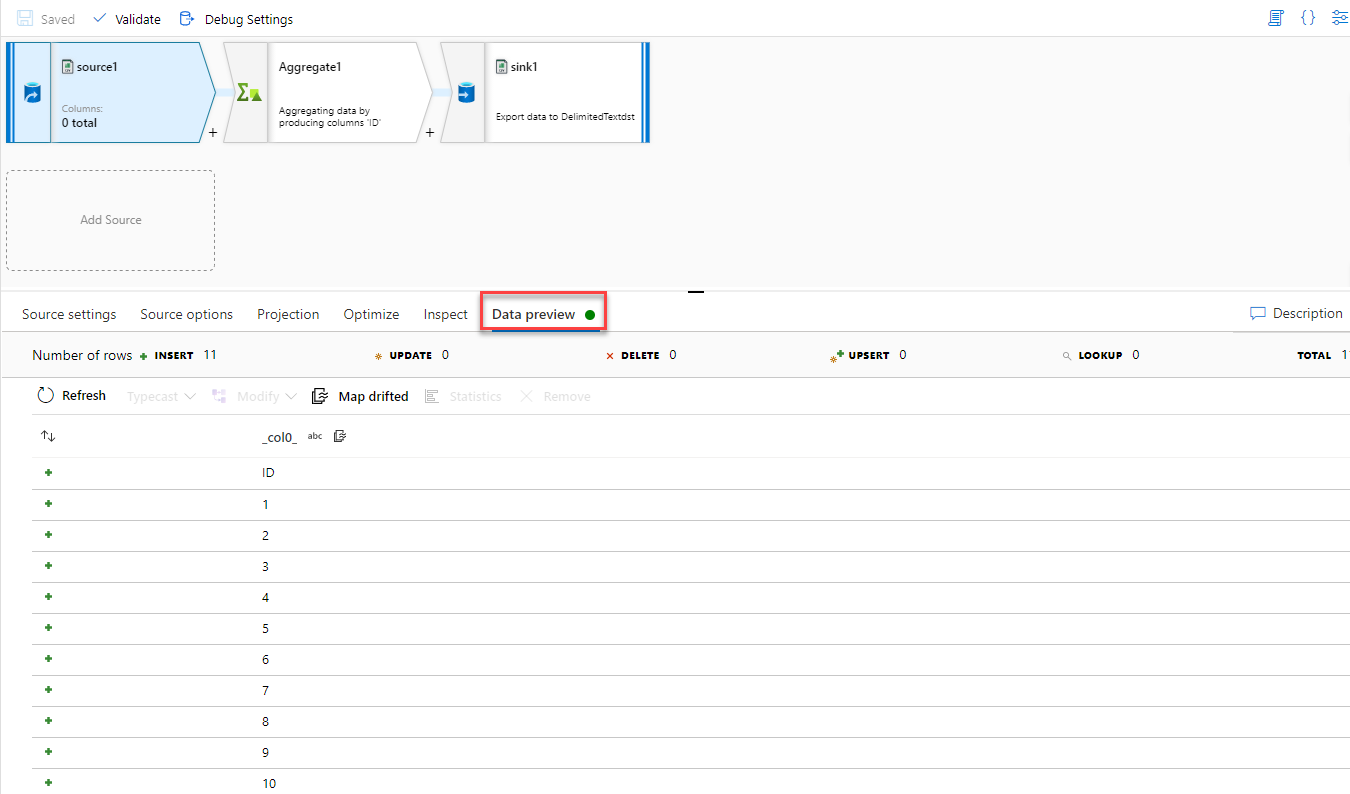Select the cell with value 7
The width and height of the screenshot is (1350, 794).
click(x=265, y=690)
